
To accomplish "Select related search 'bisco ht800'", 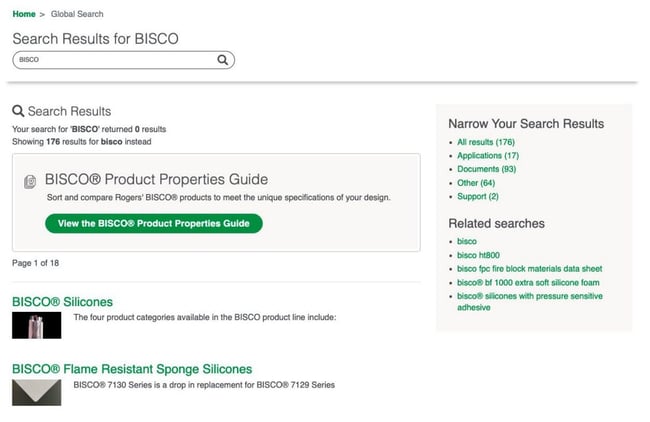I will click(x=478, y=255).
